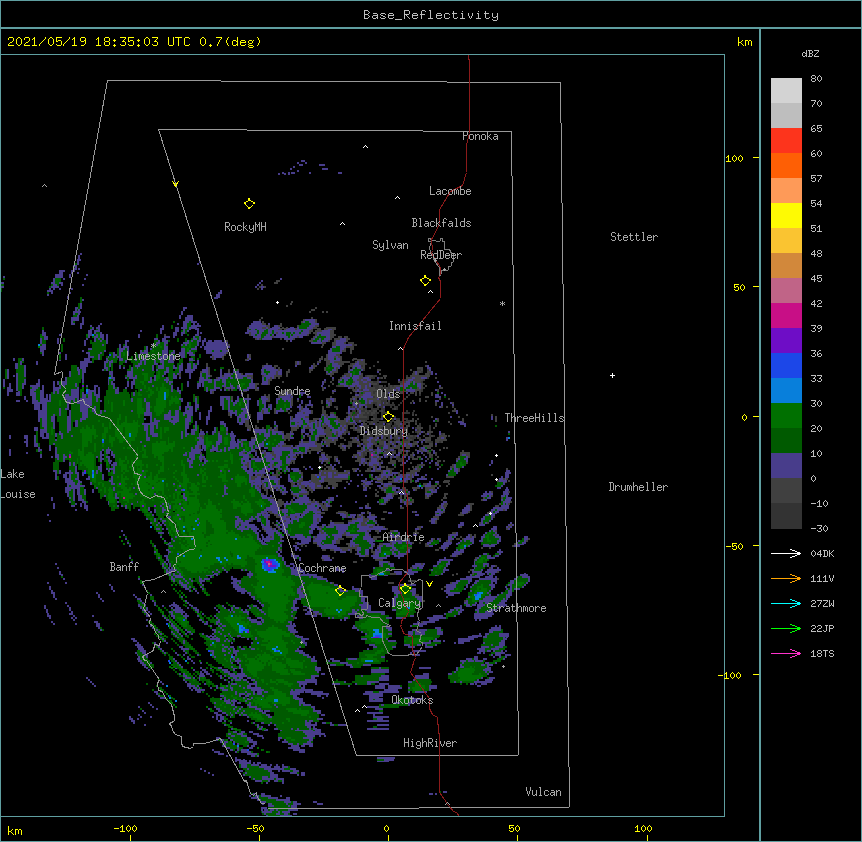Image resolution: width=862 pixels, height=842 pixels.
Task: Click the orange 111V arrow symbol
Action: 786,578
